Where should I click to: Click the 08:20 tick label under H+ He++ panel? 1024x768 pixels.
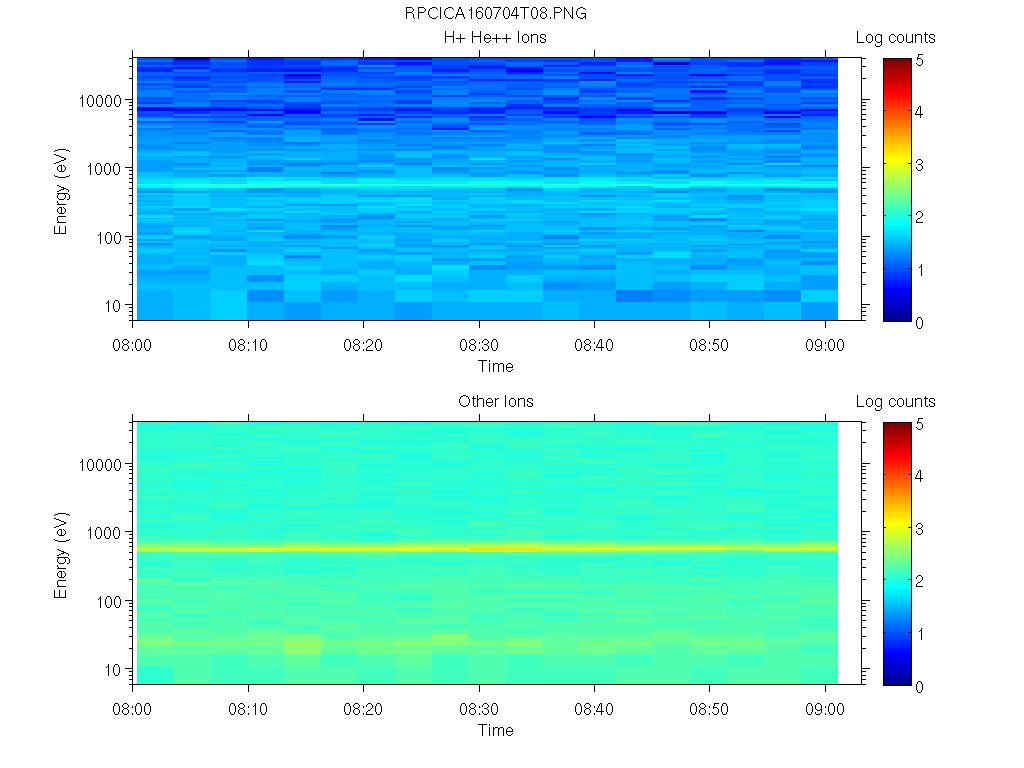[x=363, y=345]
